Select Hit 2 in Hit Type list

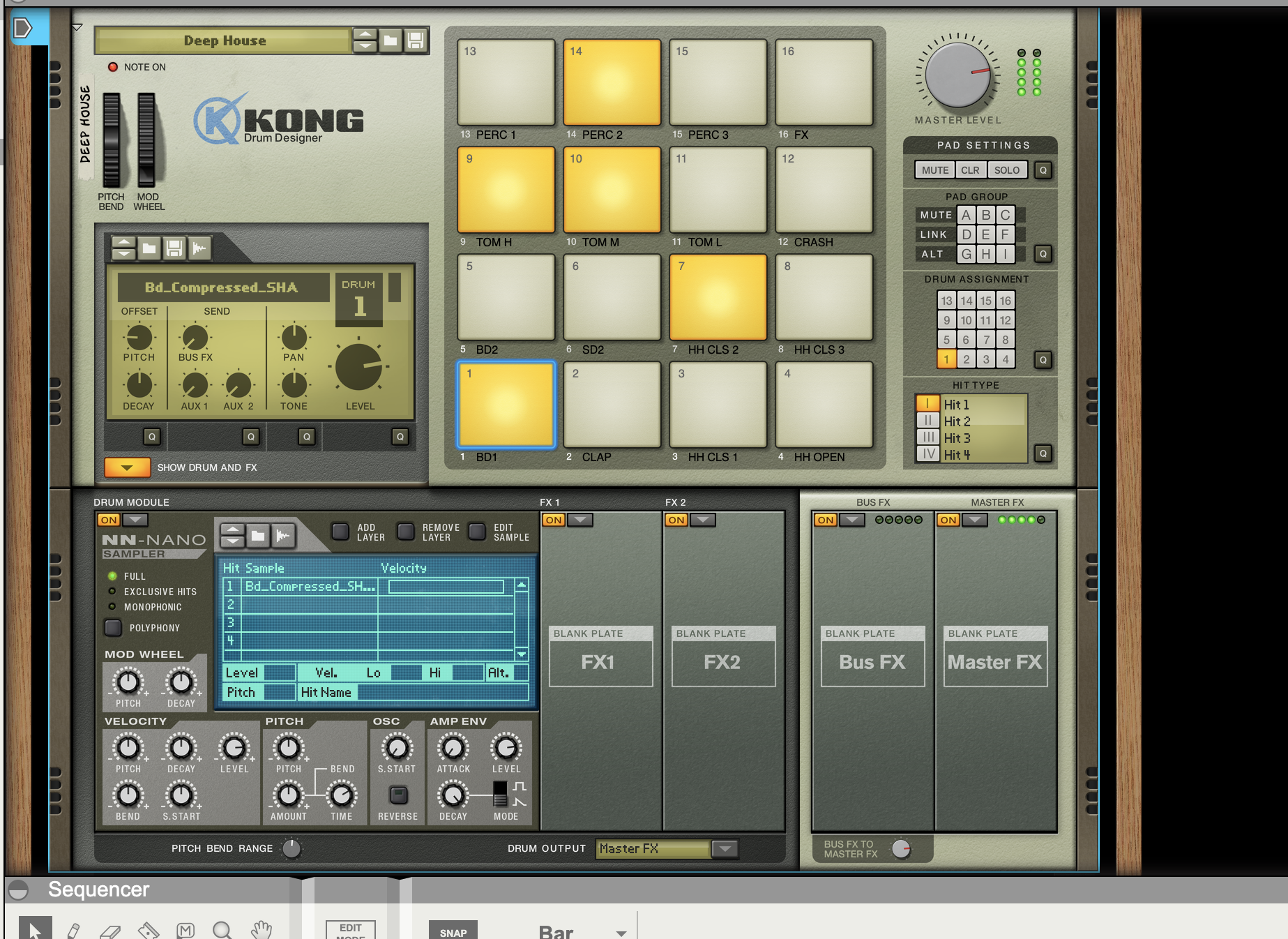pyautogui.click(x=957, y=421)
